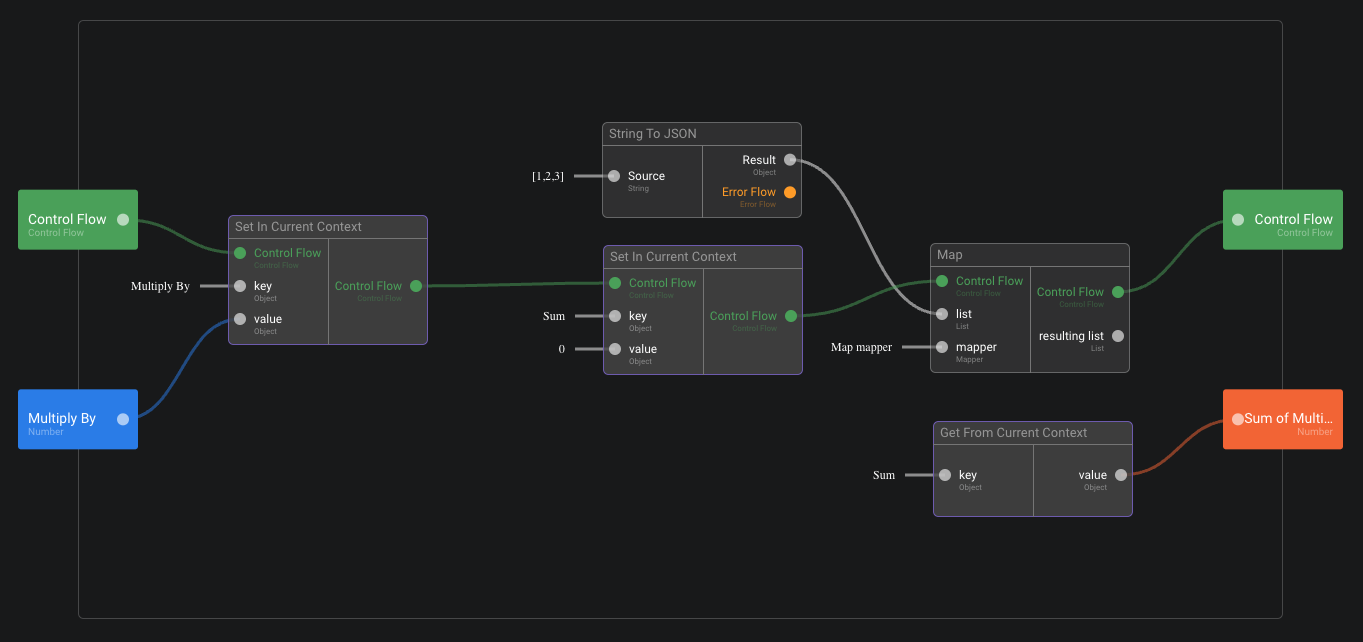The width and height of the screenshot is (1363, 642).
Task: Click the list input port on Map node
Action: (942, 314)
